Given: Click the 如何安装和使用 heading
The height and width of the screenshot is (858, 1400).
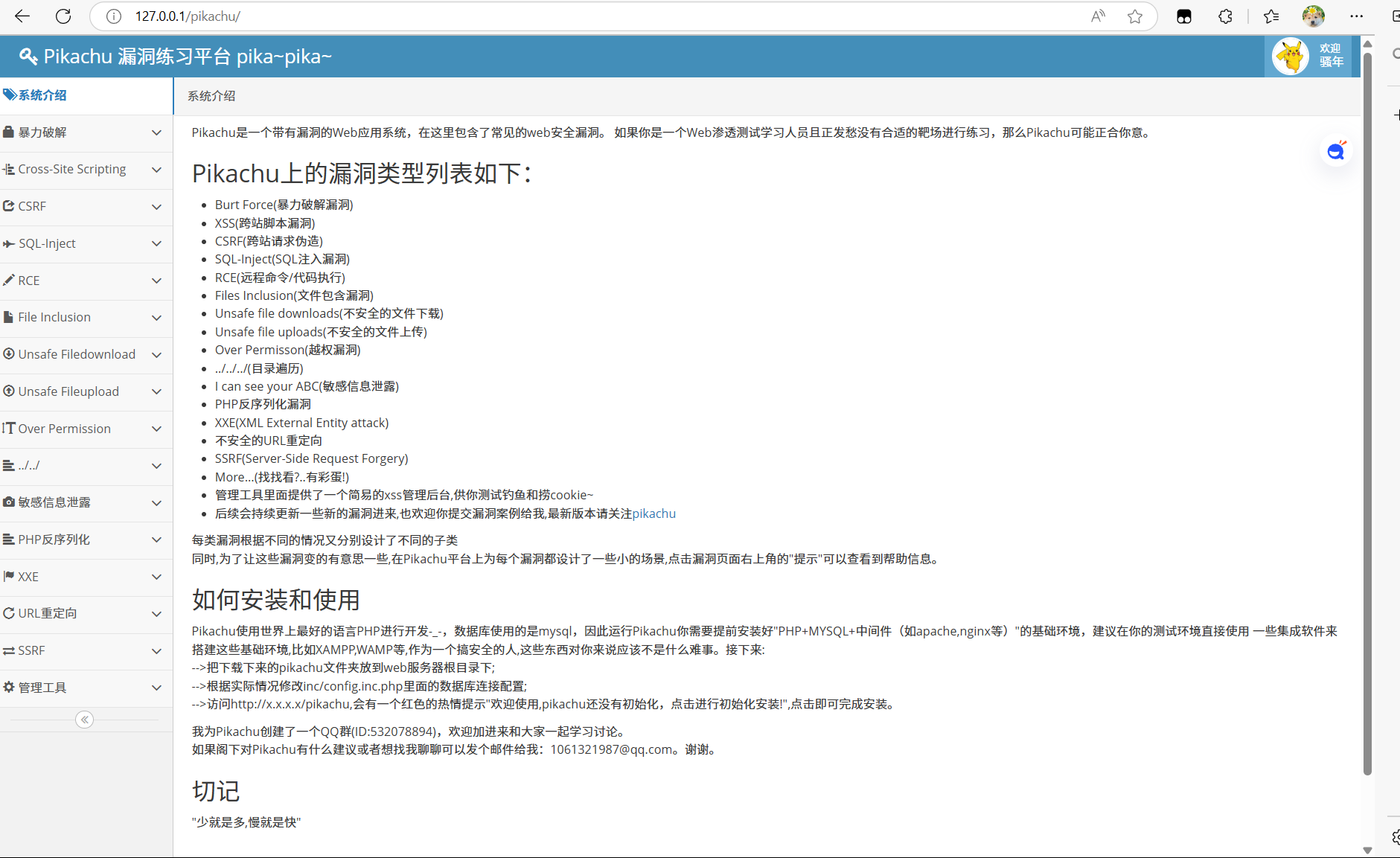Looking at the screenshot, I should pos(276,600).
